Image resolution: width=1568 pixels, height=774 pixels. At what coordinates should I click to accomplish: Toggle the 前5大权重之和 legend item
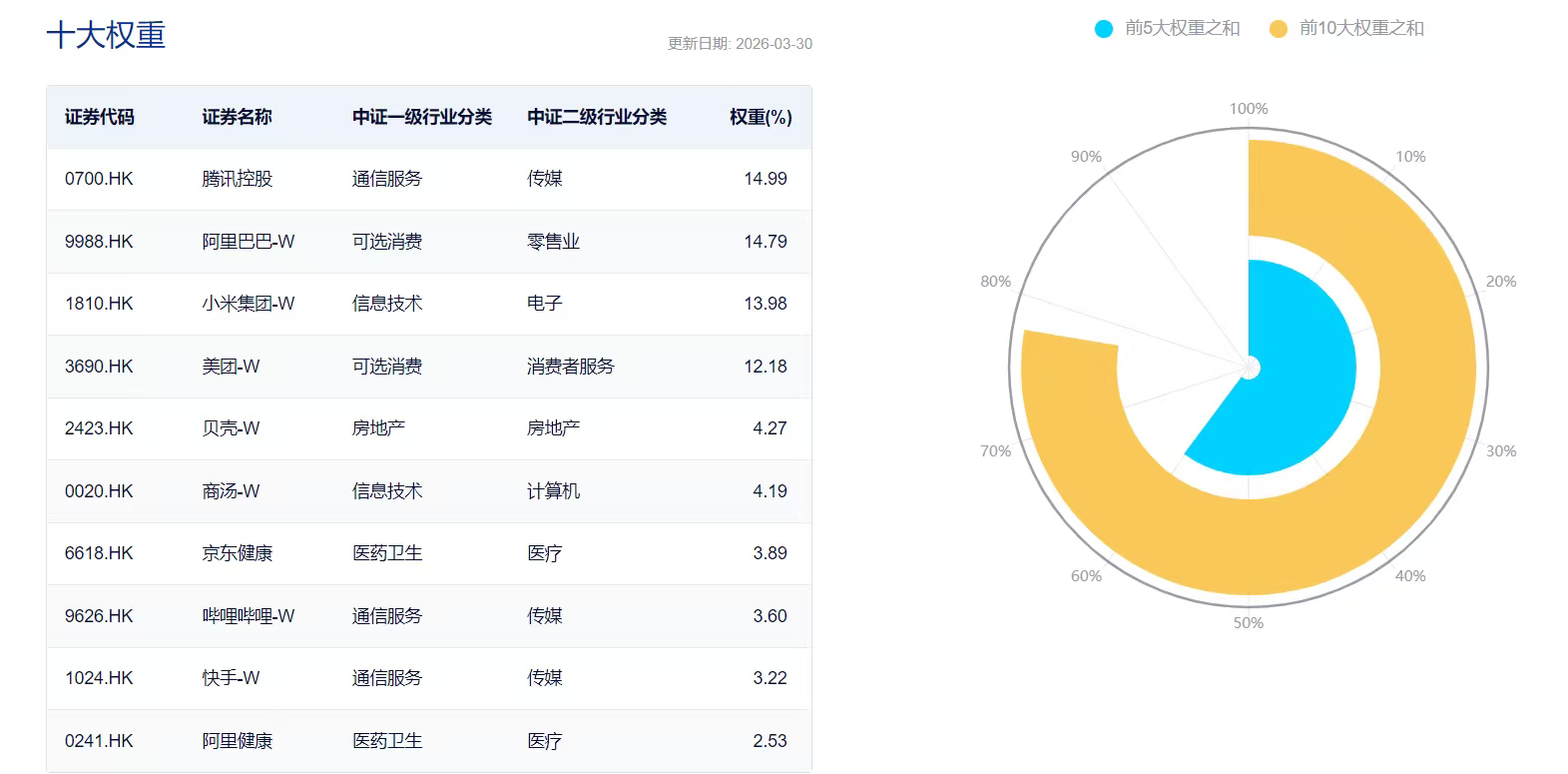tap(1167, 29)
